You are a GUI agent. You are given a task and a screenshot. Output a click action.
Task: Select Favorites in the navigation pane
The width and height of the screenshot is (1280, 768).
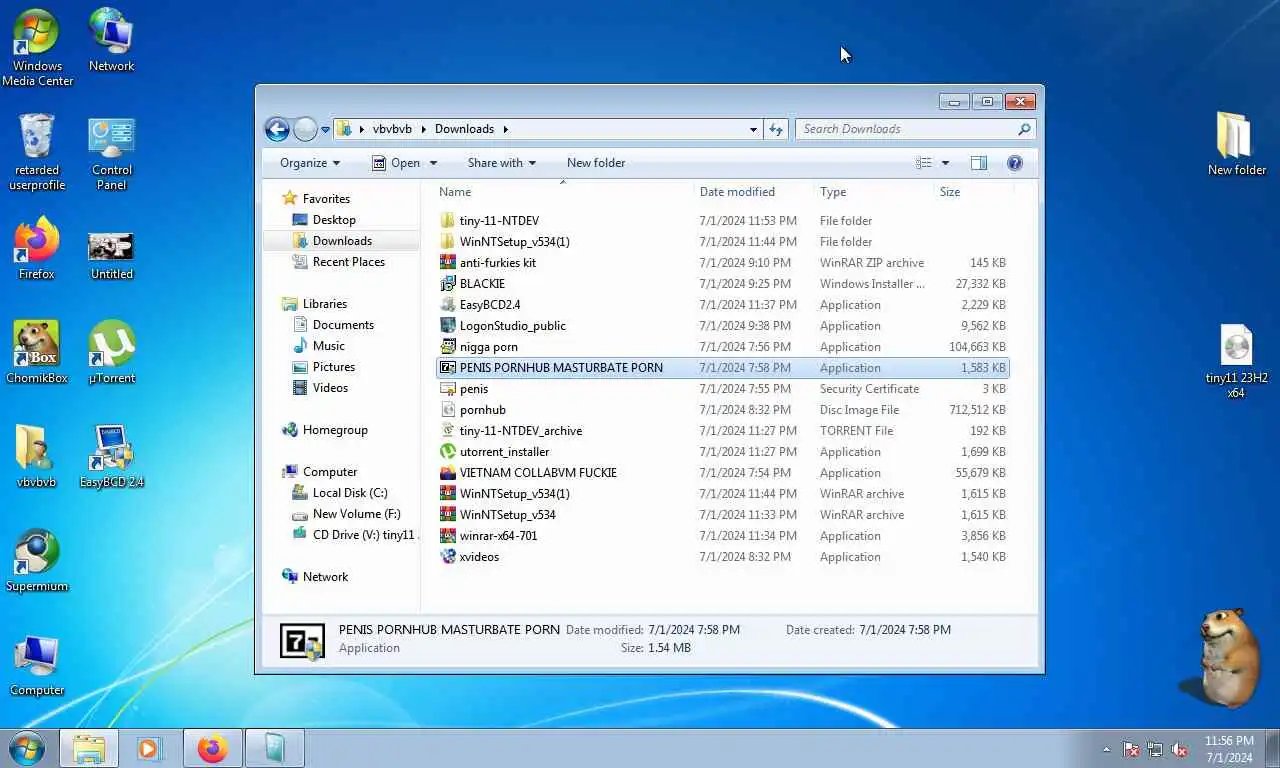coord(326,199)
